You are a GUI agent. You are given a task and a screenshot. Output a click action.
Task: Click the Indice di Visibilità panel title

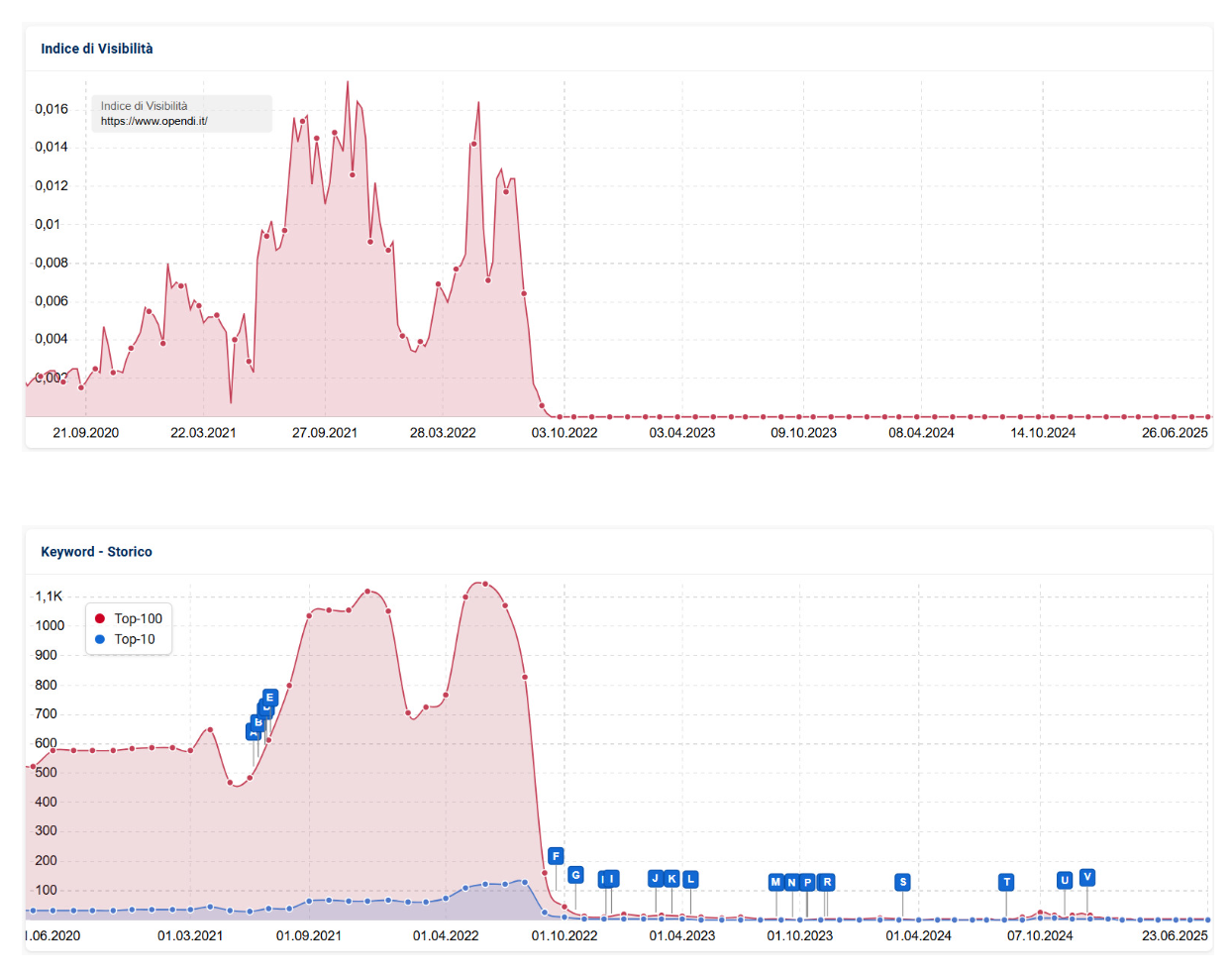coord(97,49)
